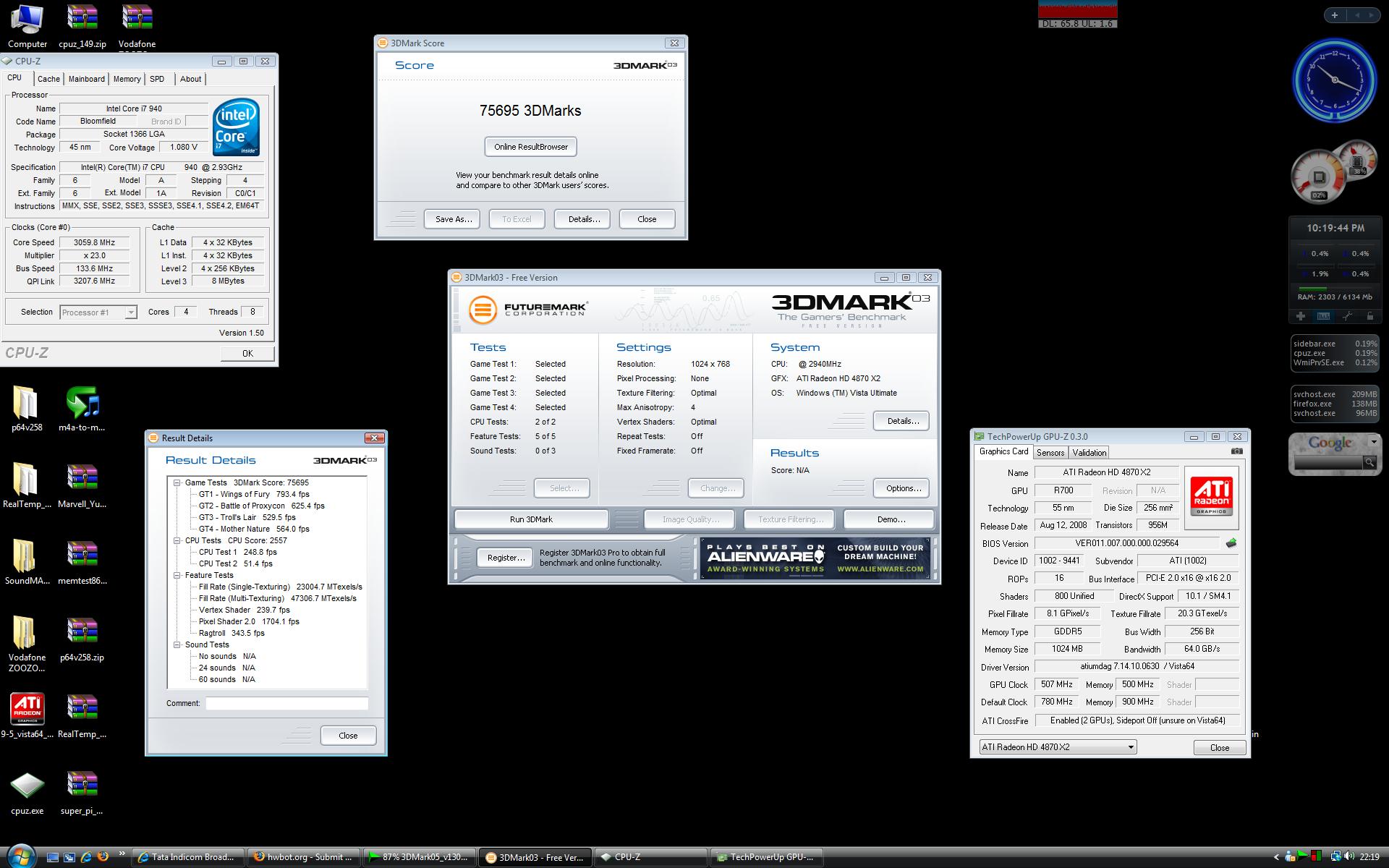Open cpuz_149.zip archive on desktop

82,26
